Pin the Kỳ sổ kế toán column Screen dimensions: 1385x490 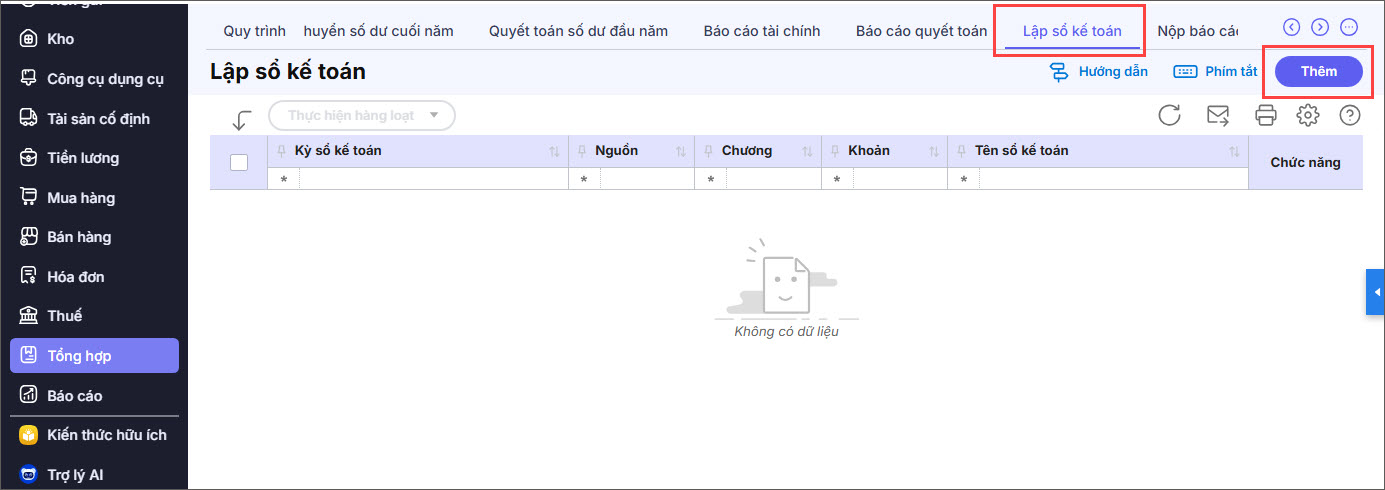281,151
